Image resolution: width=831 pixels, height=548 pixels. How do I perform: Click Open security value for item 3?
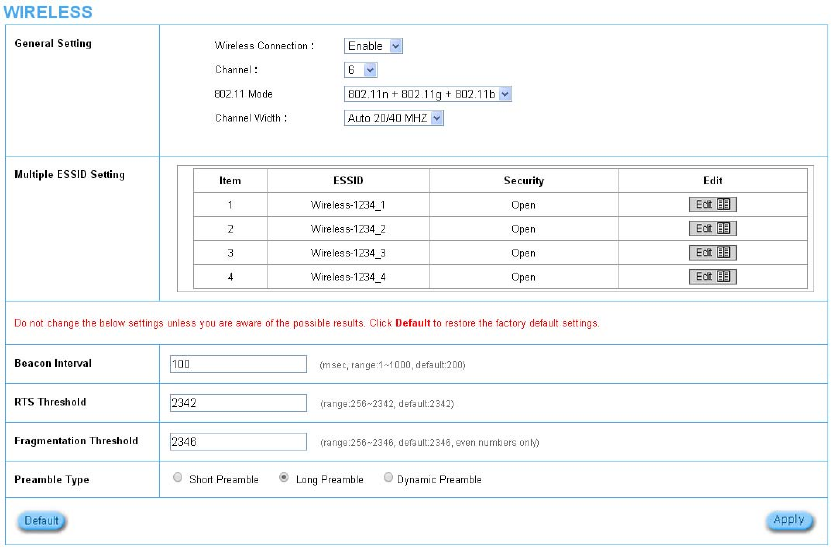pyautogui.click(x=523, y=254)
